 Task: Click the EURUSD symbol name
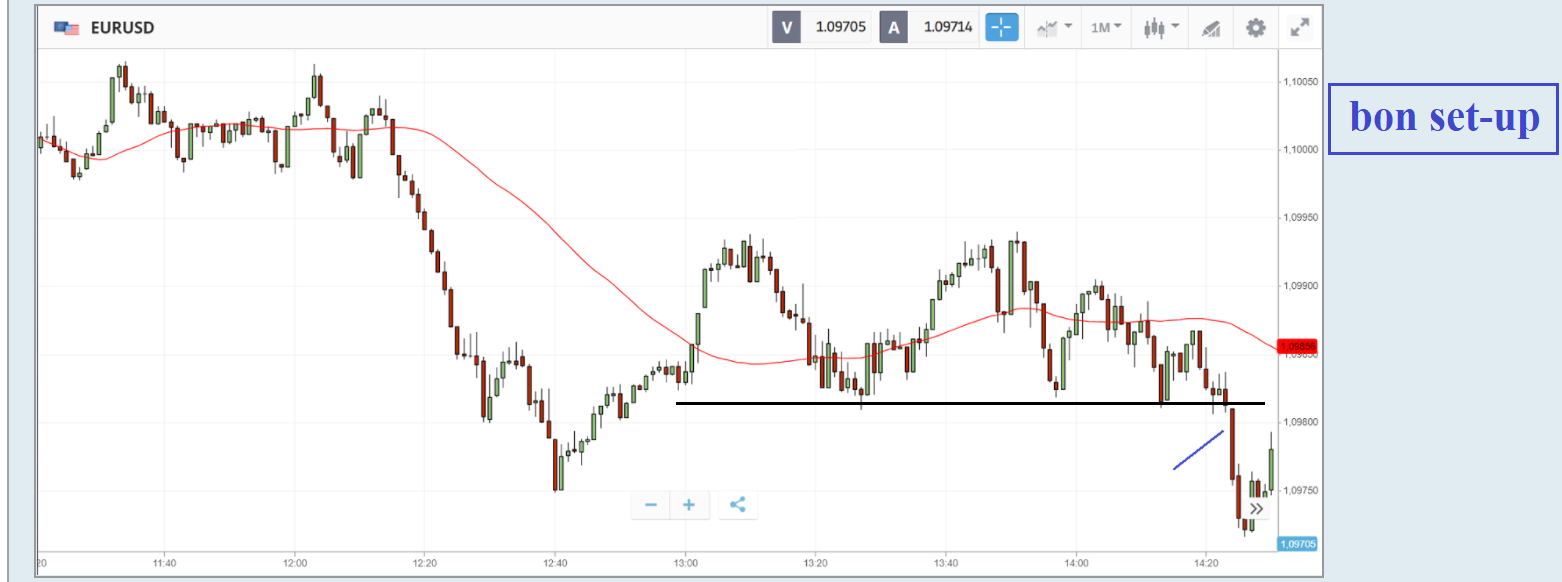coord(122,28)
